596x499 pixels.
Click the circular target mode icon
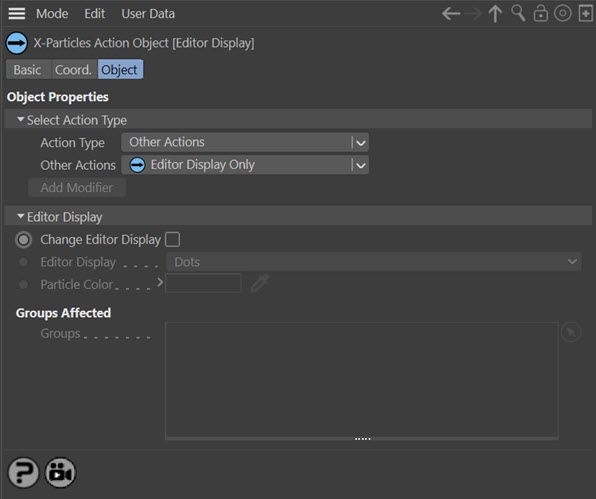(563, 14)
